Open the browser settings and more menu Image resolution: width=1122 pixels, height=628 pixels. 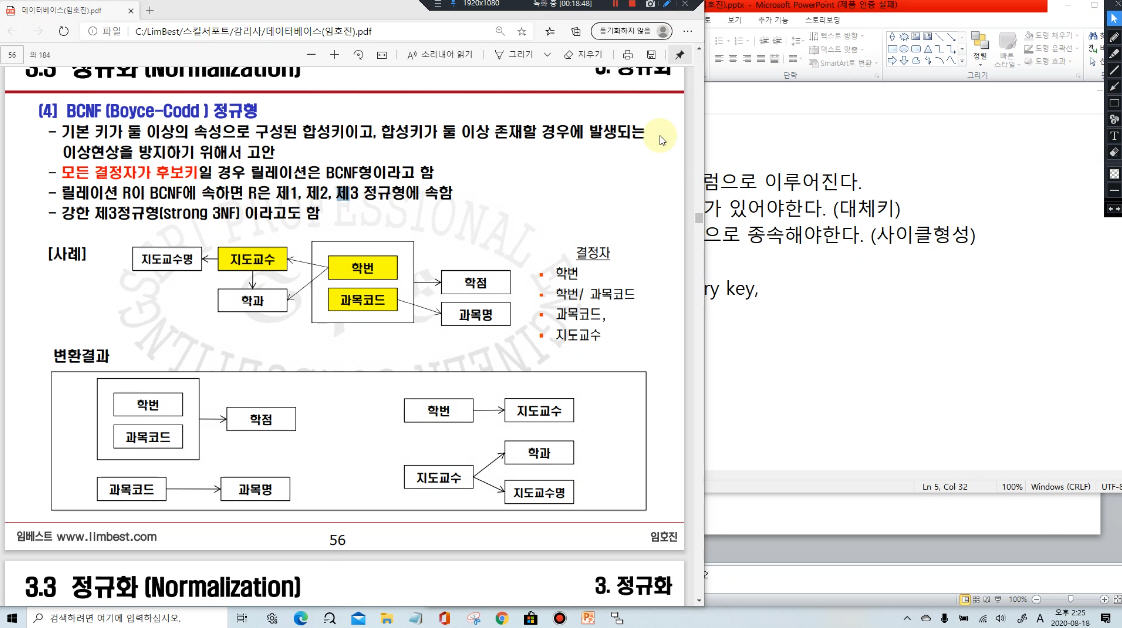pyautogui.click(x=688, y=31)
